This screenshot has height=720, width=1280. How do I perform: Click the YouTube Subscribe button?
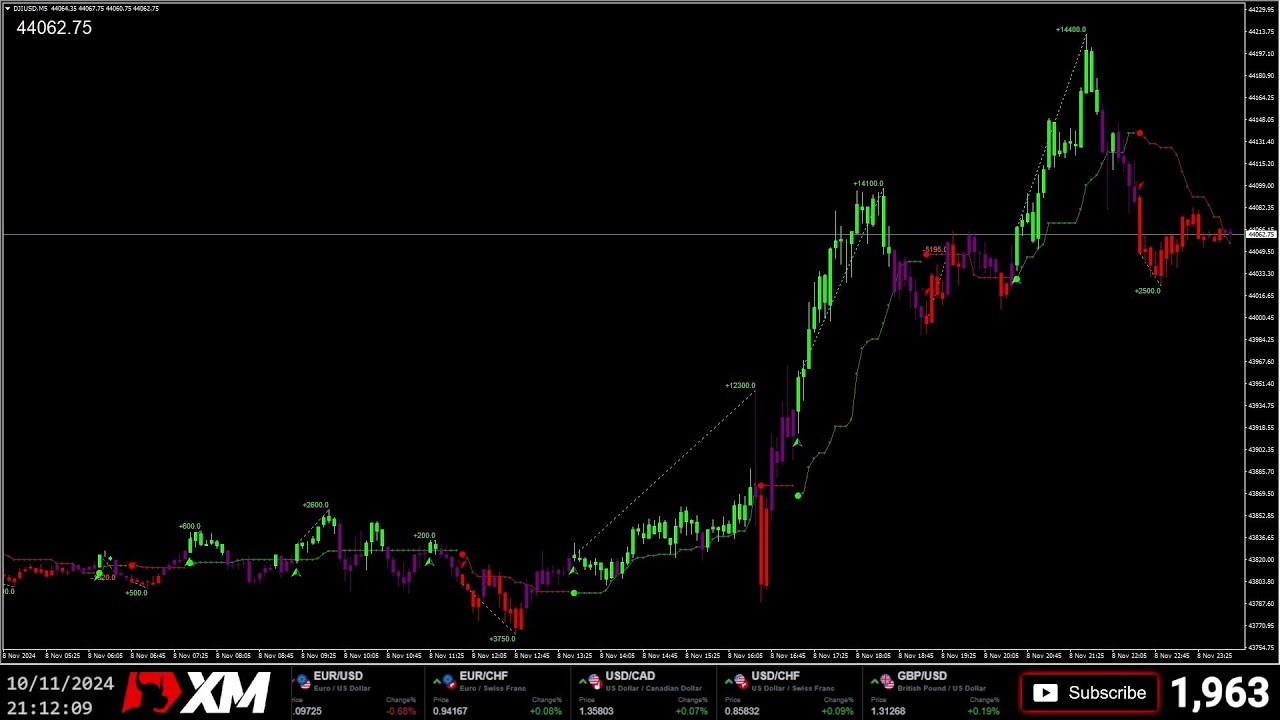point(1089,692)
